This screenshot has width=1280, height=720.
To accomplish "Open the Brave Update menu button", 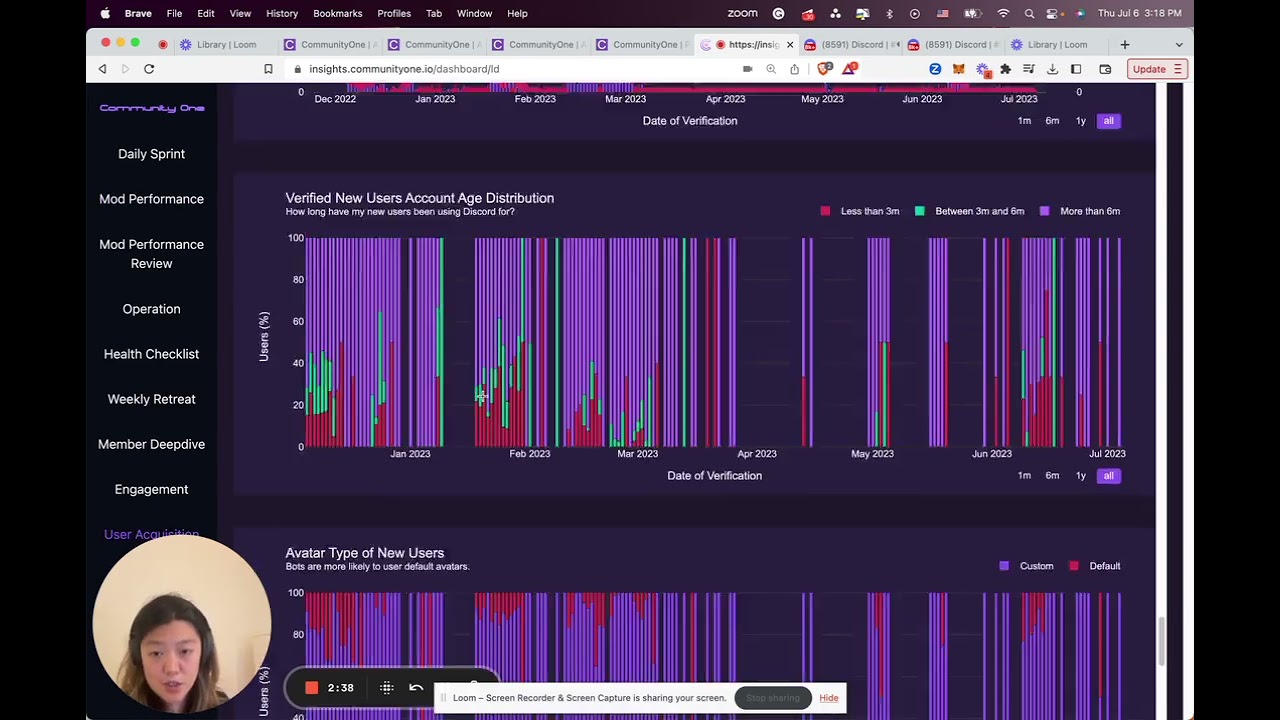I will coord(1157,69).
